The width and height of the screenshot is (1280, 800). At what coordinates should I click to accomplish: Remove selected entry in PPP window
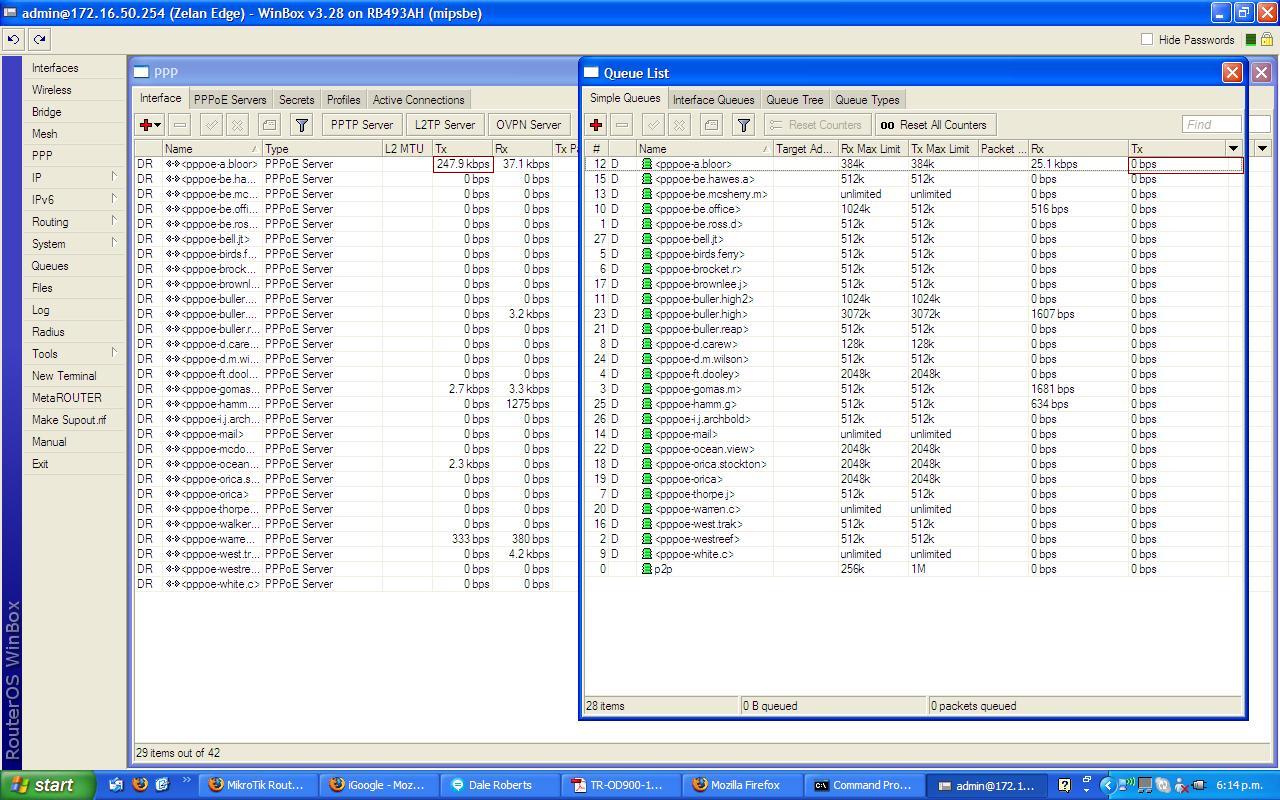coord(180,125)
